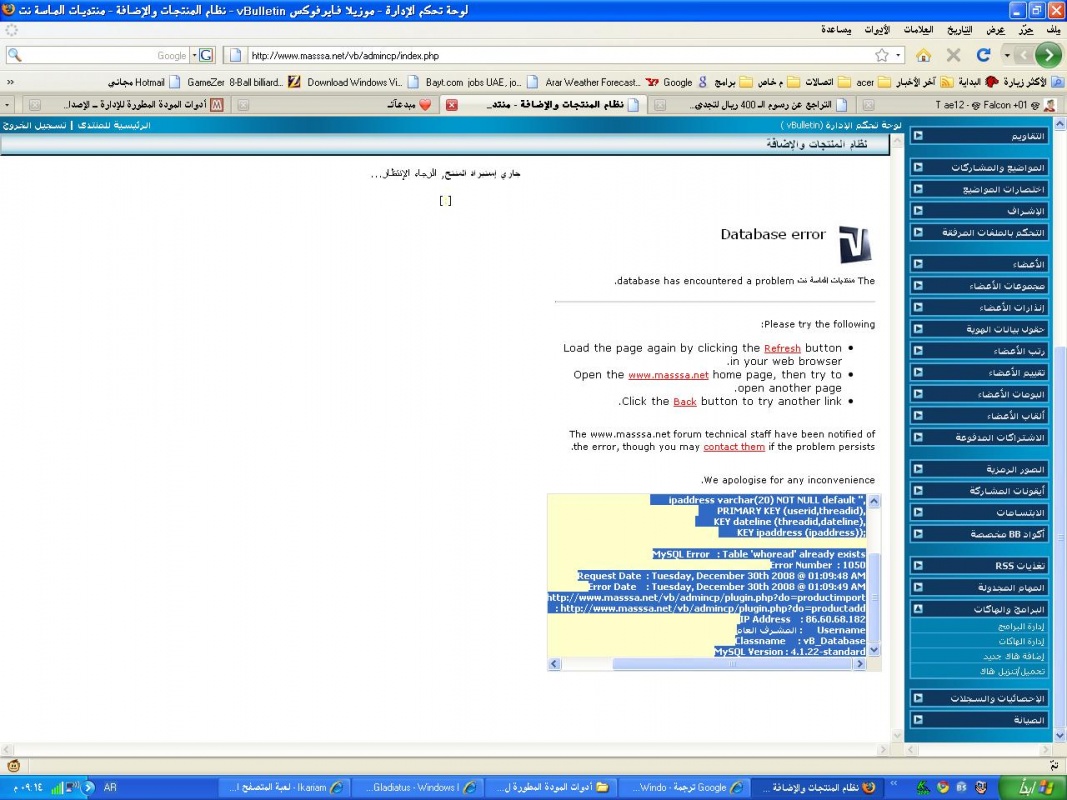Screen dimensions: 1067x800
Task: Click the contact them link
Action: [733, 447]
